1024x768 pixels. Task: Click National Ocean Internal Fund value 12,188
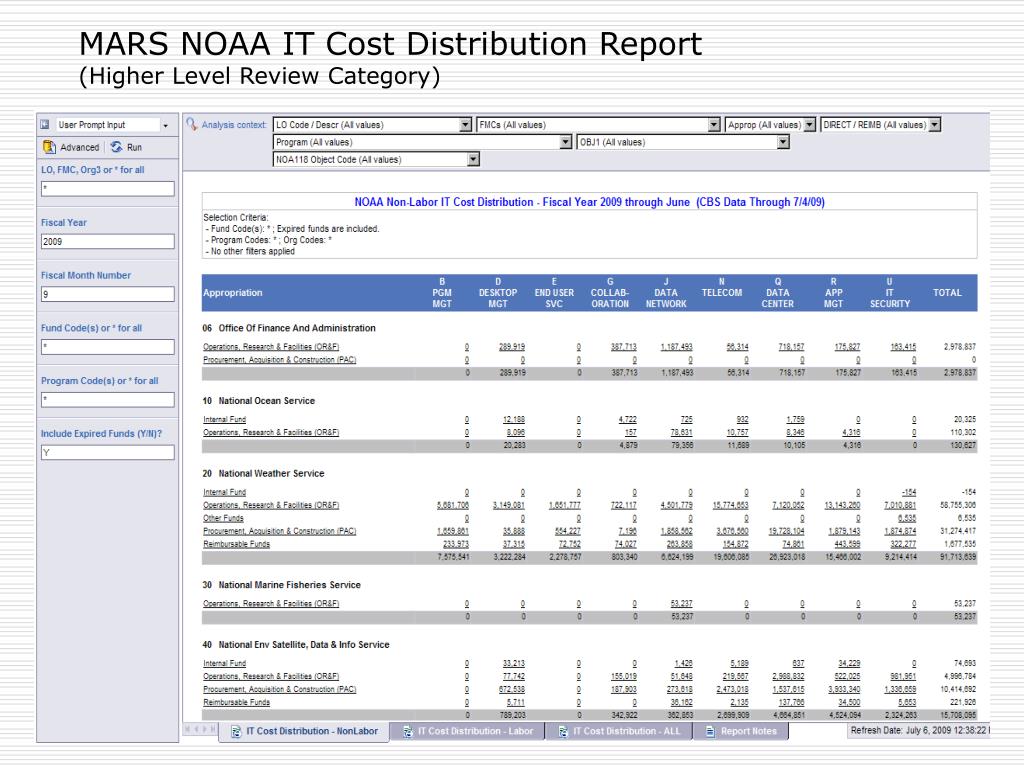(514, 419)
